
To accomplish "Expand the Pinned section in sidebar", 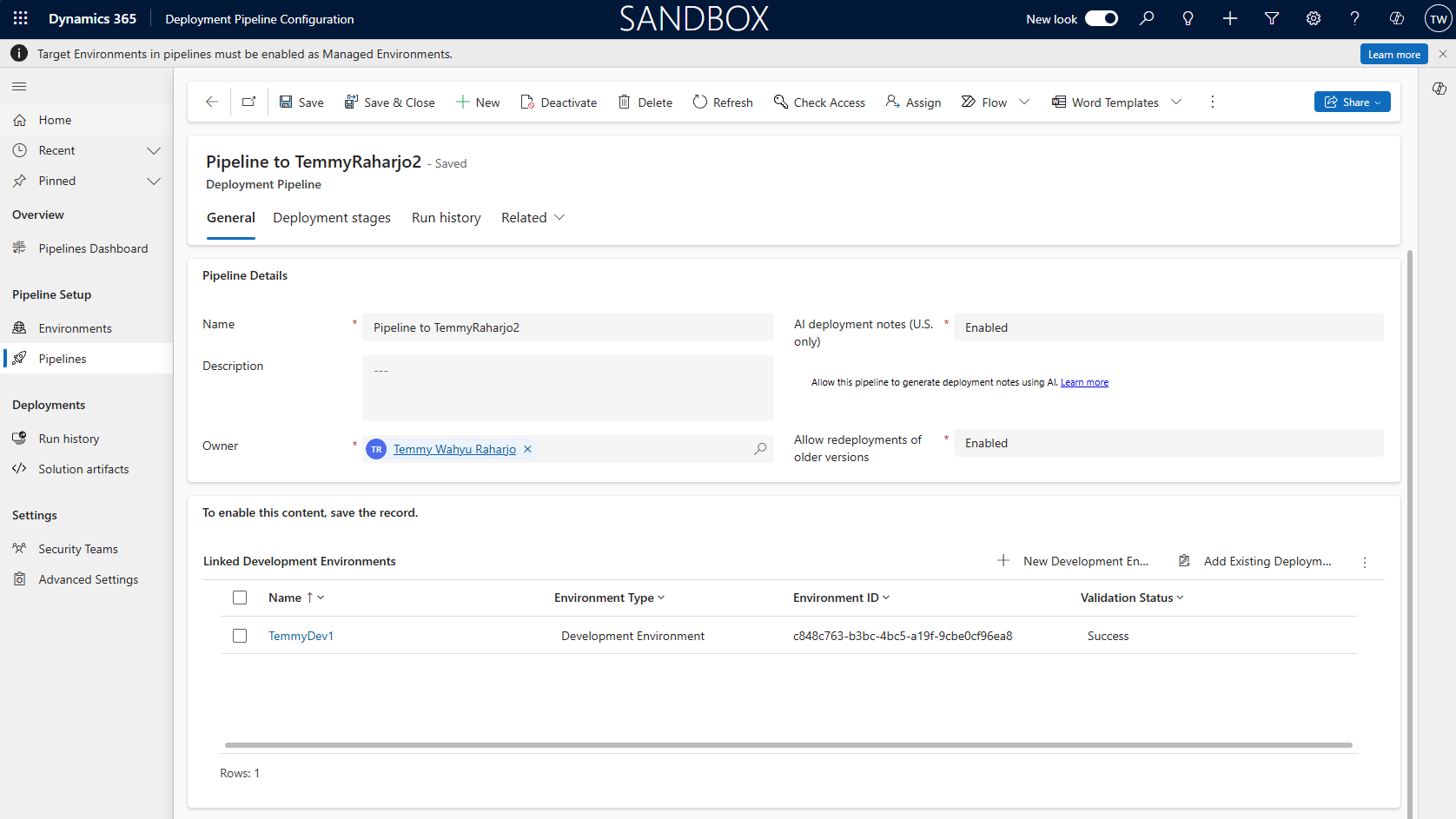I will tap(154, 181).
